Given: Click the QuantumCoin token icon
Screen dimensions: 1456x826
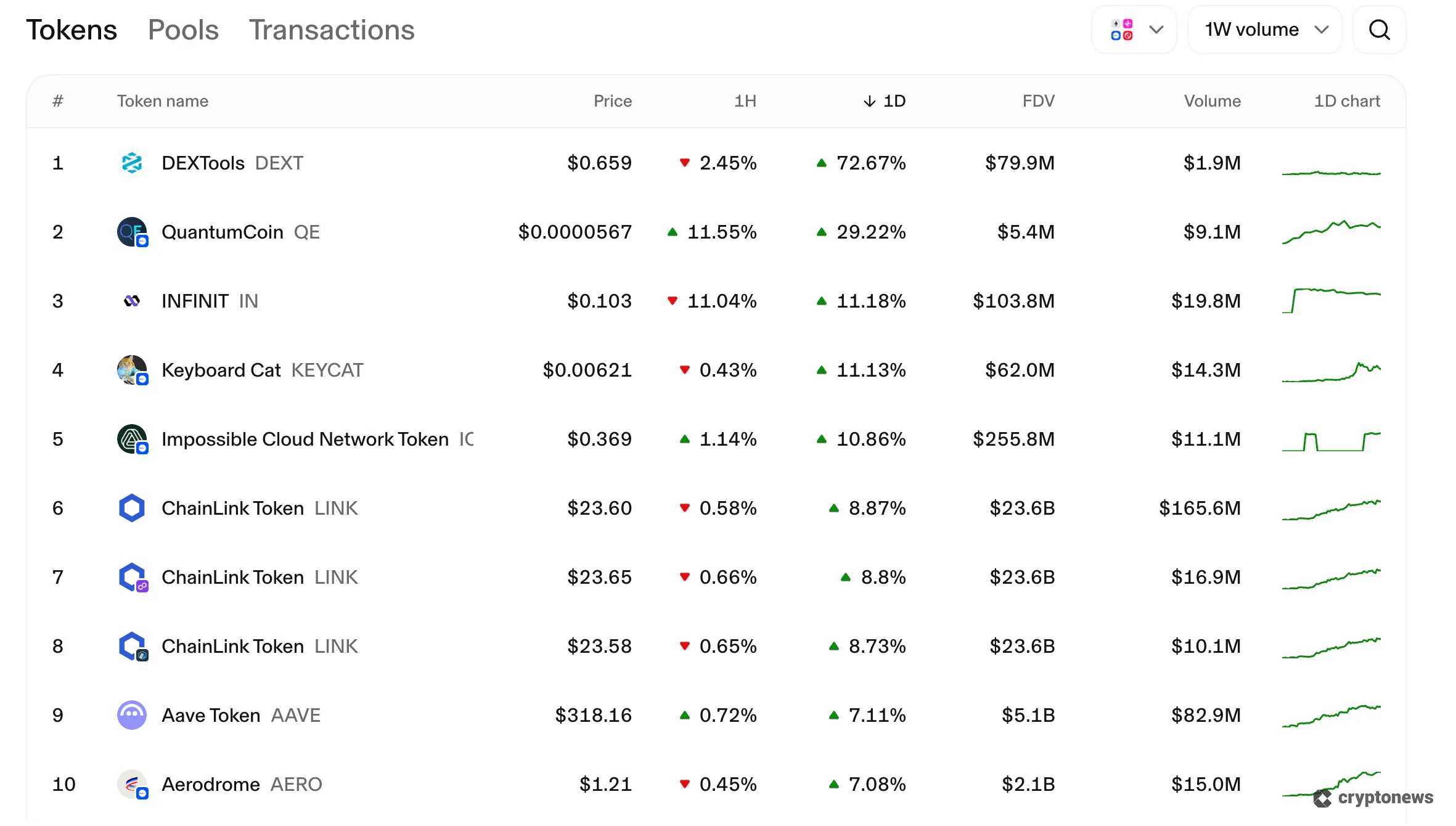Looking at the screenshot, I should point(132,232).
